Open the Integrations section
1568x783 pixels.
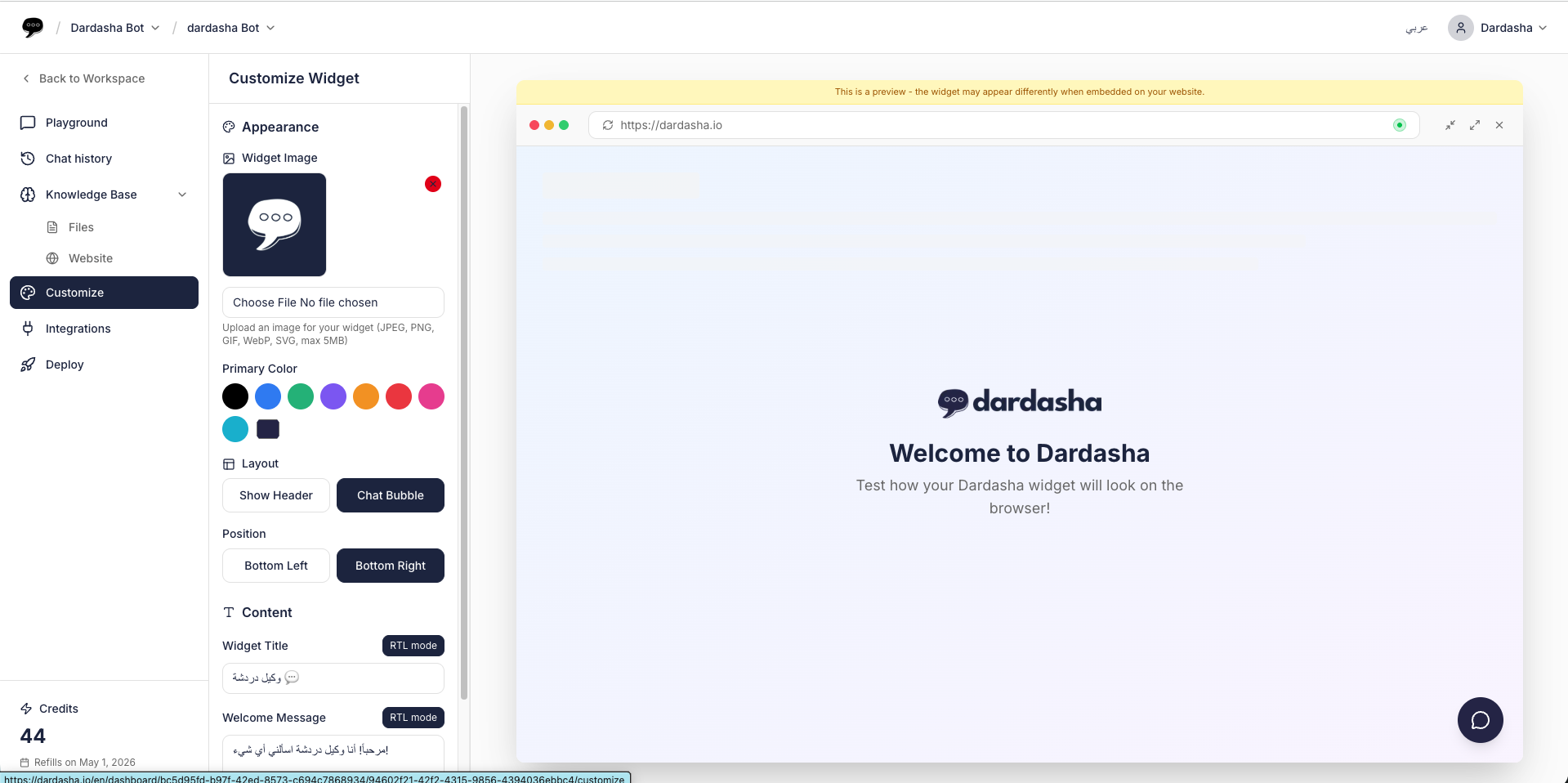(x=78, y=328)
